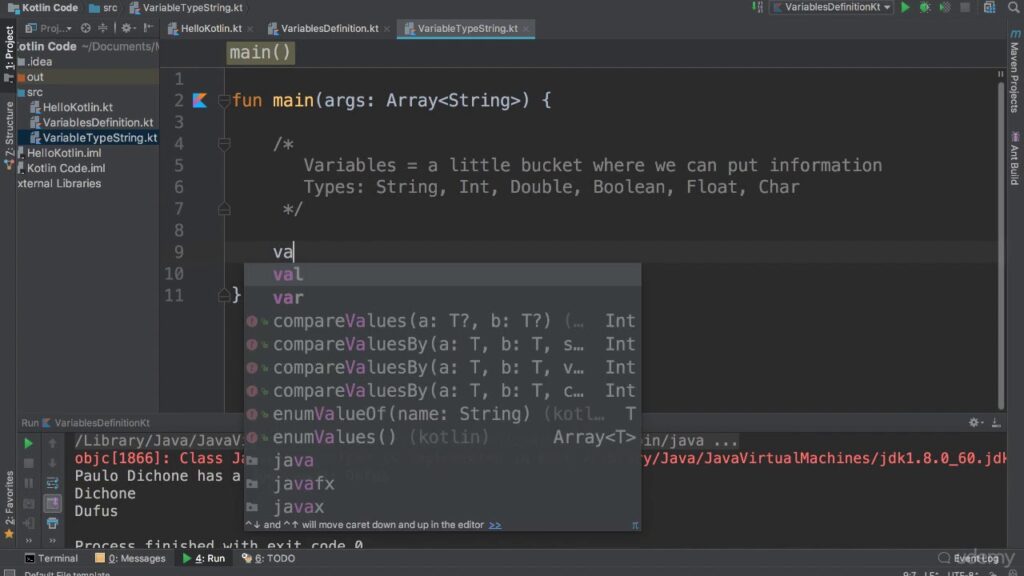The height and width of the screenshot is (576, 1024).
Task: Click Kotlin Code breadcrumb in navigation bar
Action: (x=43, y=8)
